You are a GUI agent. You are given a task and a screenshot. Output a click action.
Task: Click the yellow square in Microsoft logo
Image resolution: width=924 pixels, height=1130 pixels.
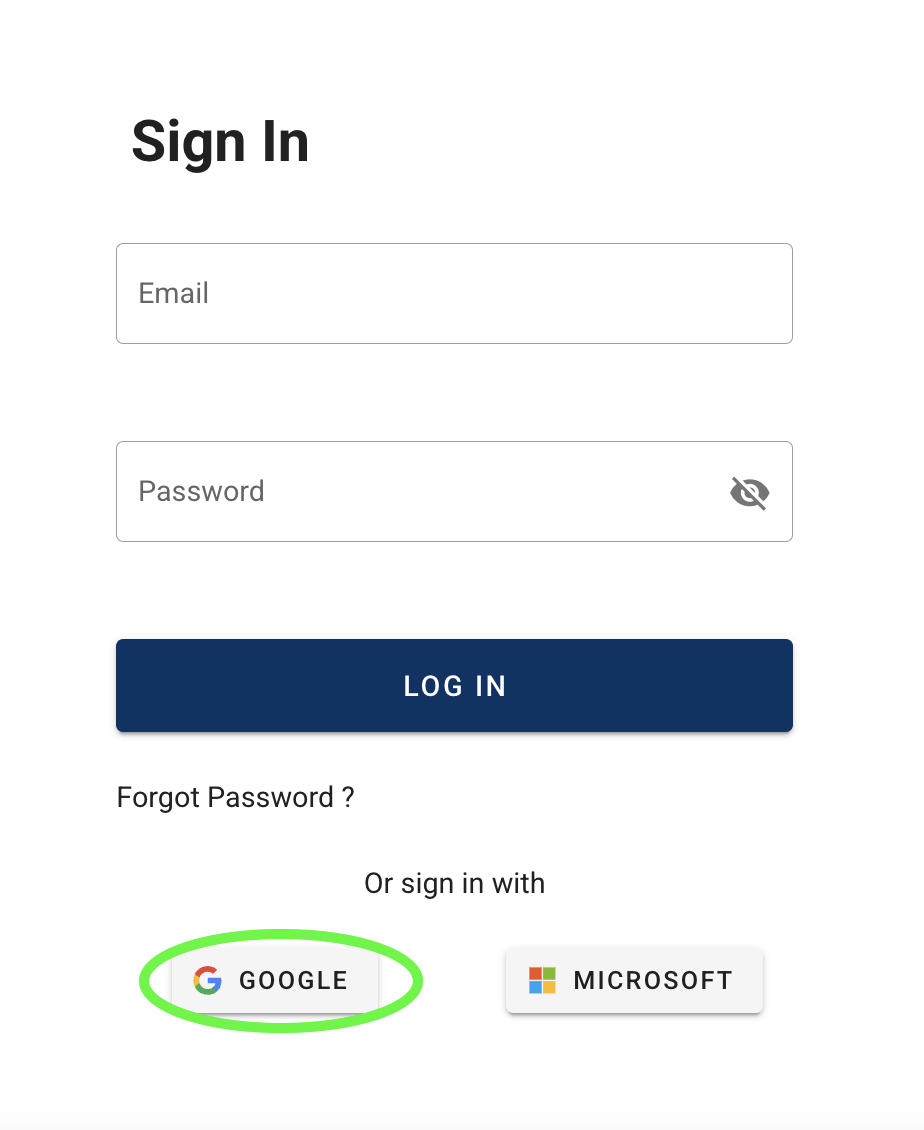pyautogui.click(x=549, y=987)
